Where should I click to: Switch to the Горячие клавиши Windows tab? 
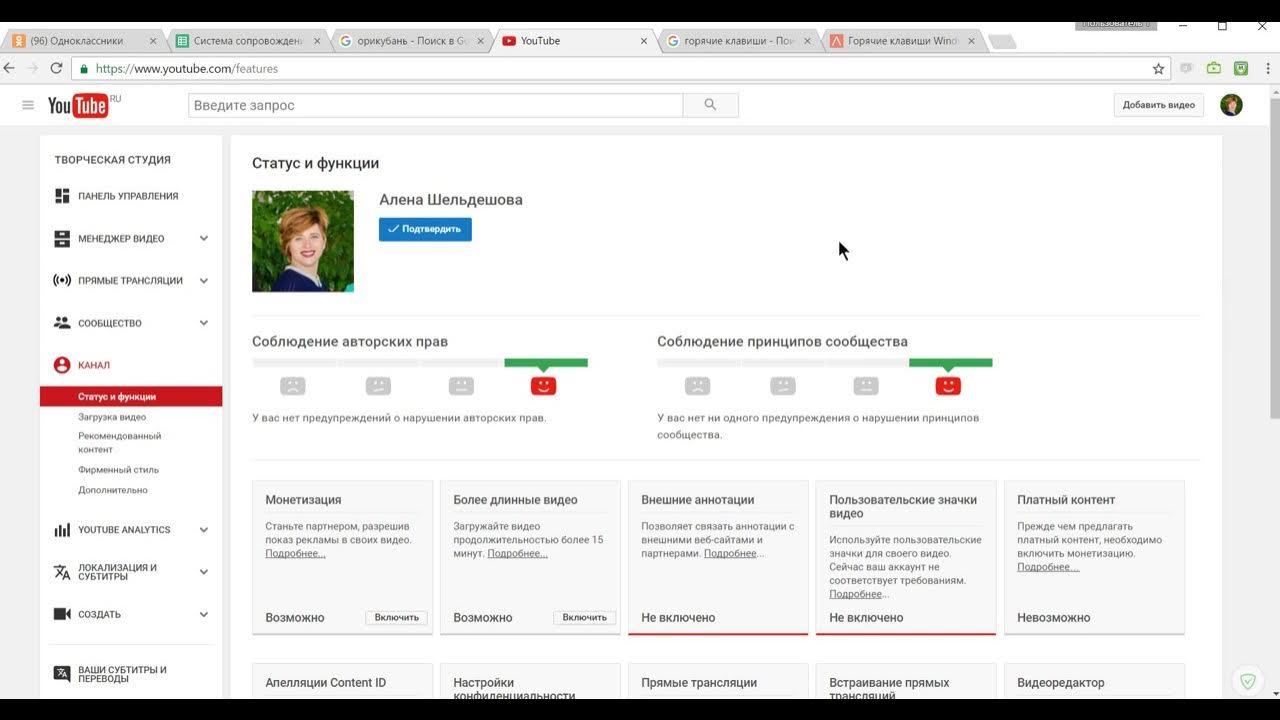tap(904, 41)
